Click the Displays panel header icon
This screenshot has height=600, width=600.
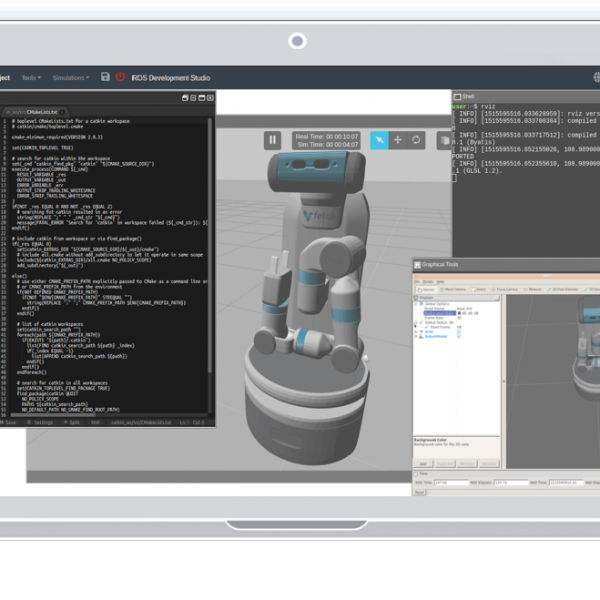pyautogui.click(x=415, y=297)
